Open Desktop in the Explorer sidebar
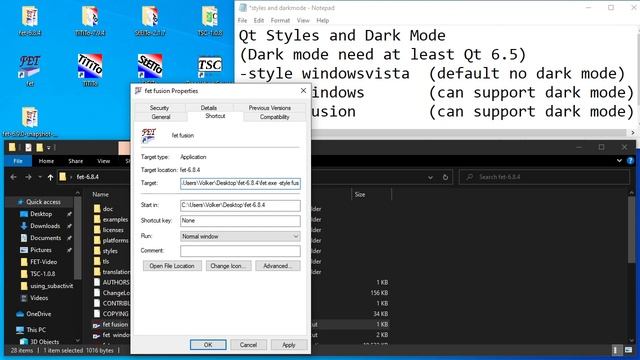Screen dimensions: 640x360 (41, 214)
